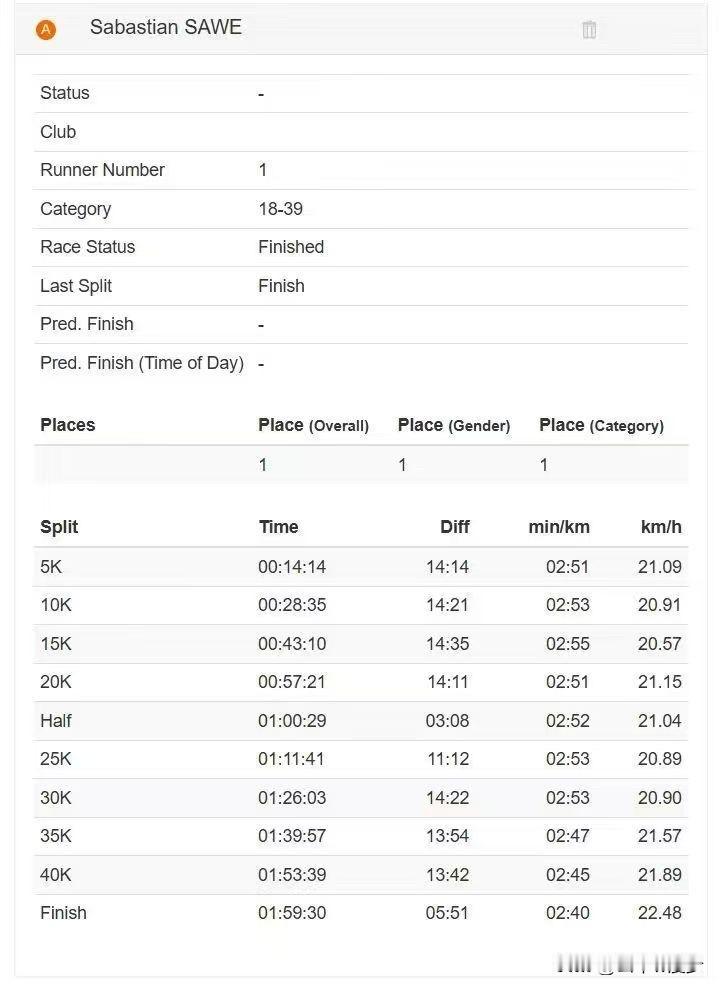Click the Time column header
Viewport: 720px width, 990px height.
278,527
